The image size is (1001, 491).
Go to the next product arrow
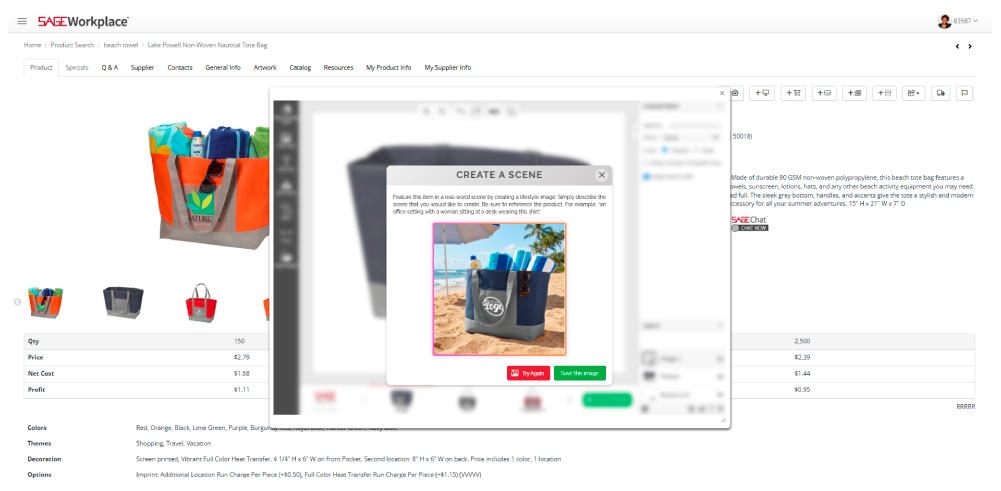tap(970, 46)
